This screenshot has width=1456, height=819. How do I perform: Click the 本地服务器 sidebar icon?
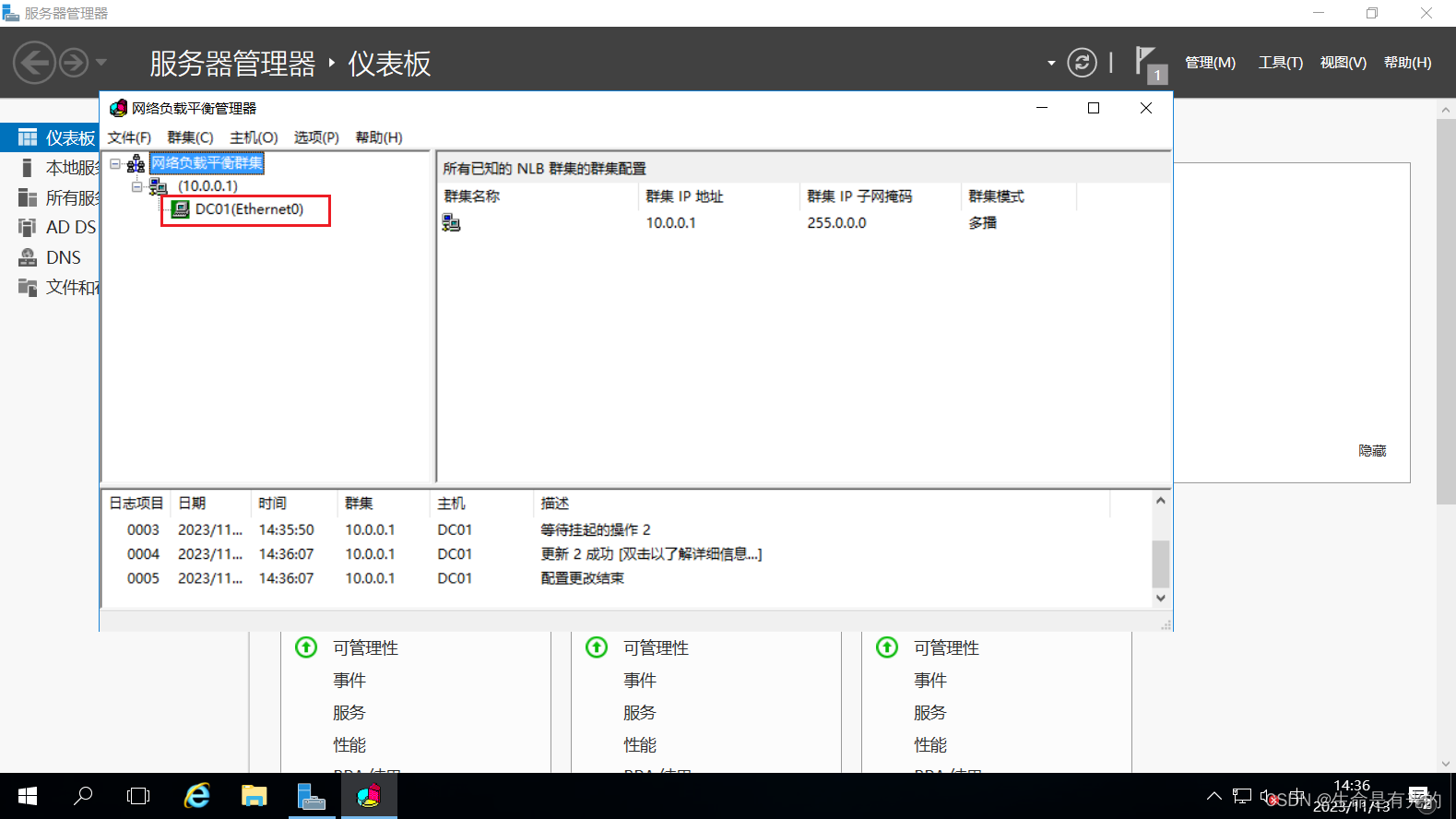point(28,168)
